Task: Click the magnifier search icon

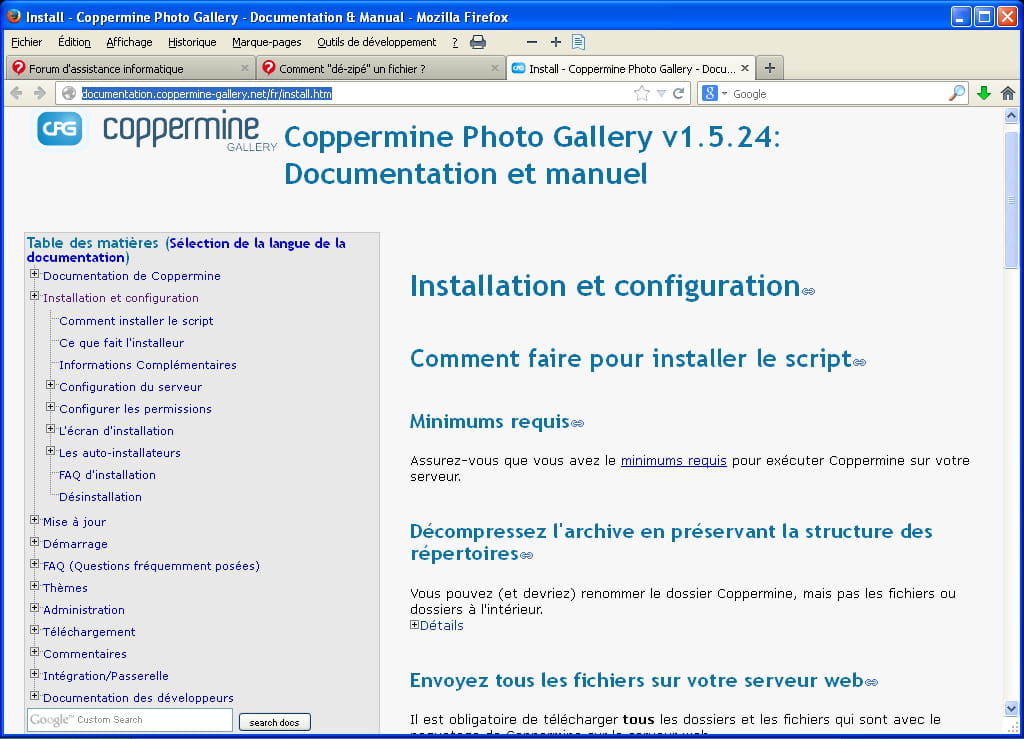Action: (957, 93)
